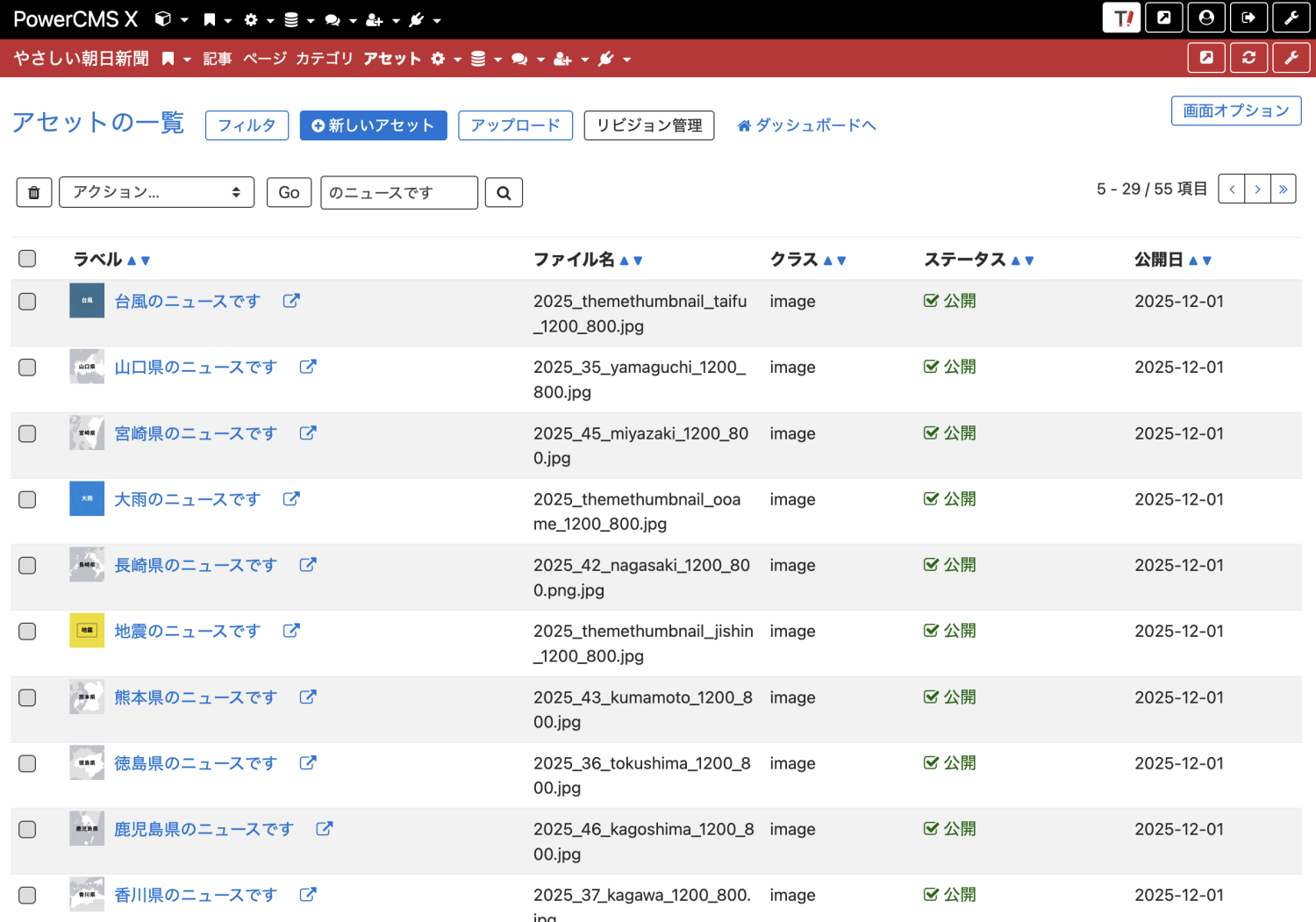Image resolution: width=1316 pixels, height=922 pixels.
Task: Open the 記事 menu item
Action: 217,59
